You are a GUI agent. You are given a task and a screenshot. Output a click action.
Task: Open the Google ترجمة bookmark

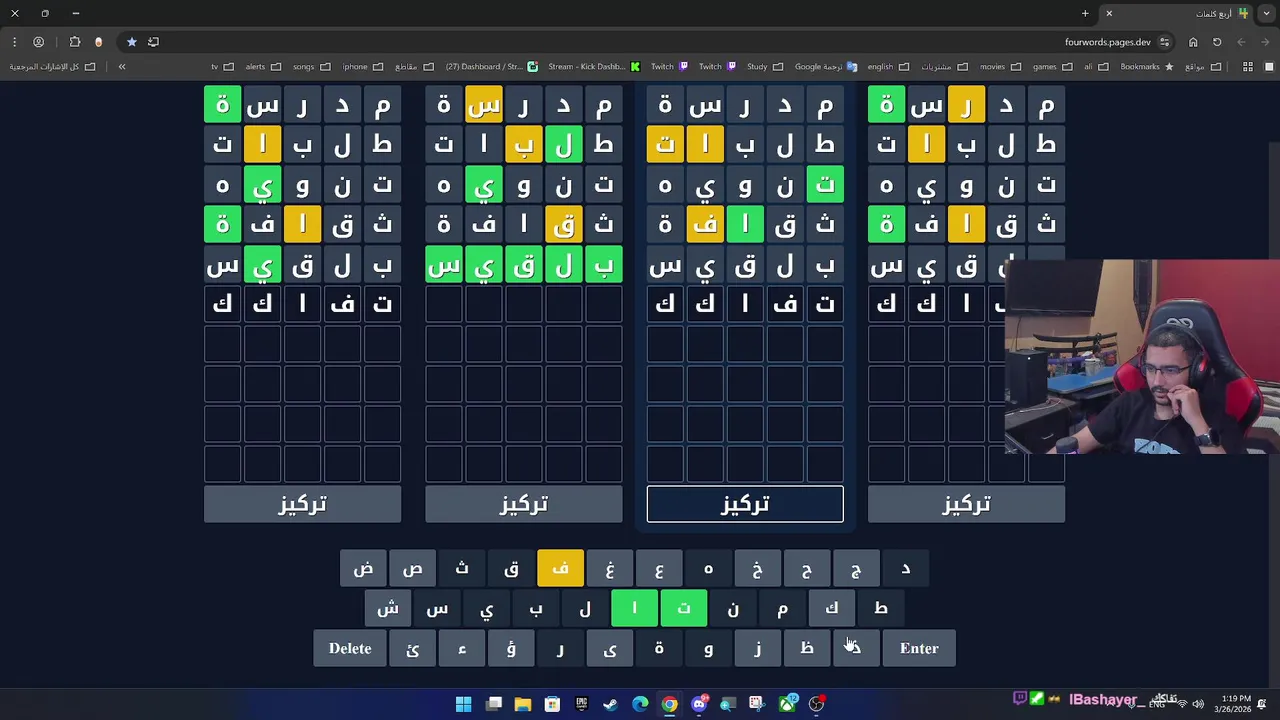[826, 67]
